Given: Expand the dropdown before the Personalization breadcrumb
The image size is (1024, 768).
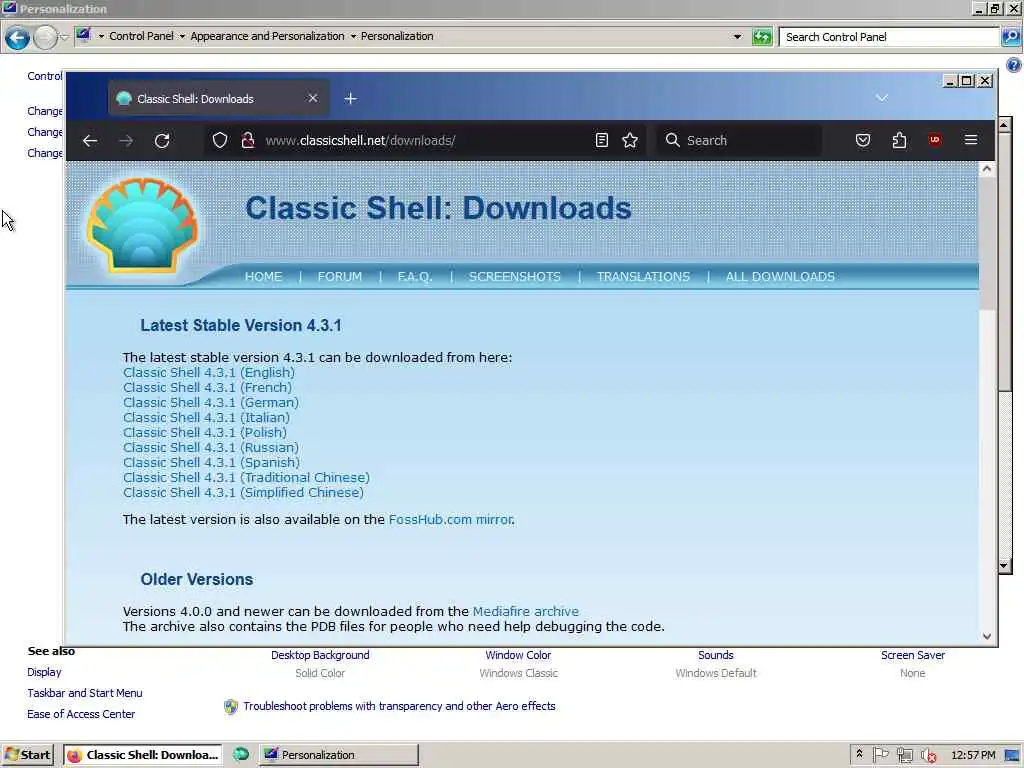Looking at the screenshot, I should click(353, 37).
